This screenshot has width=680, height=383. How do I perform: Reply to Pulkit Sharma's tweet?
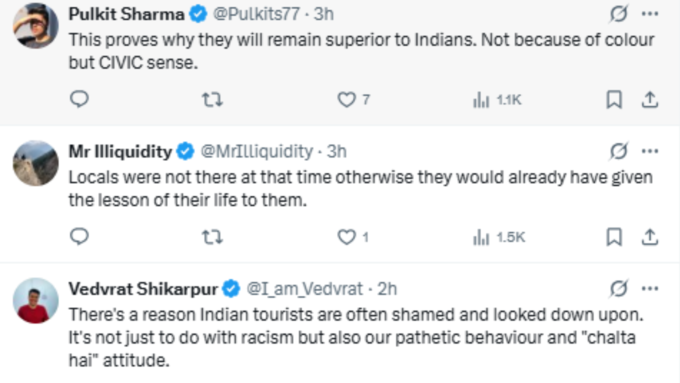click(x=79, y=99)
